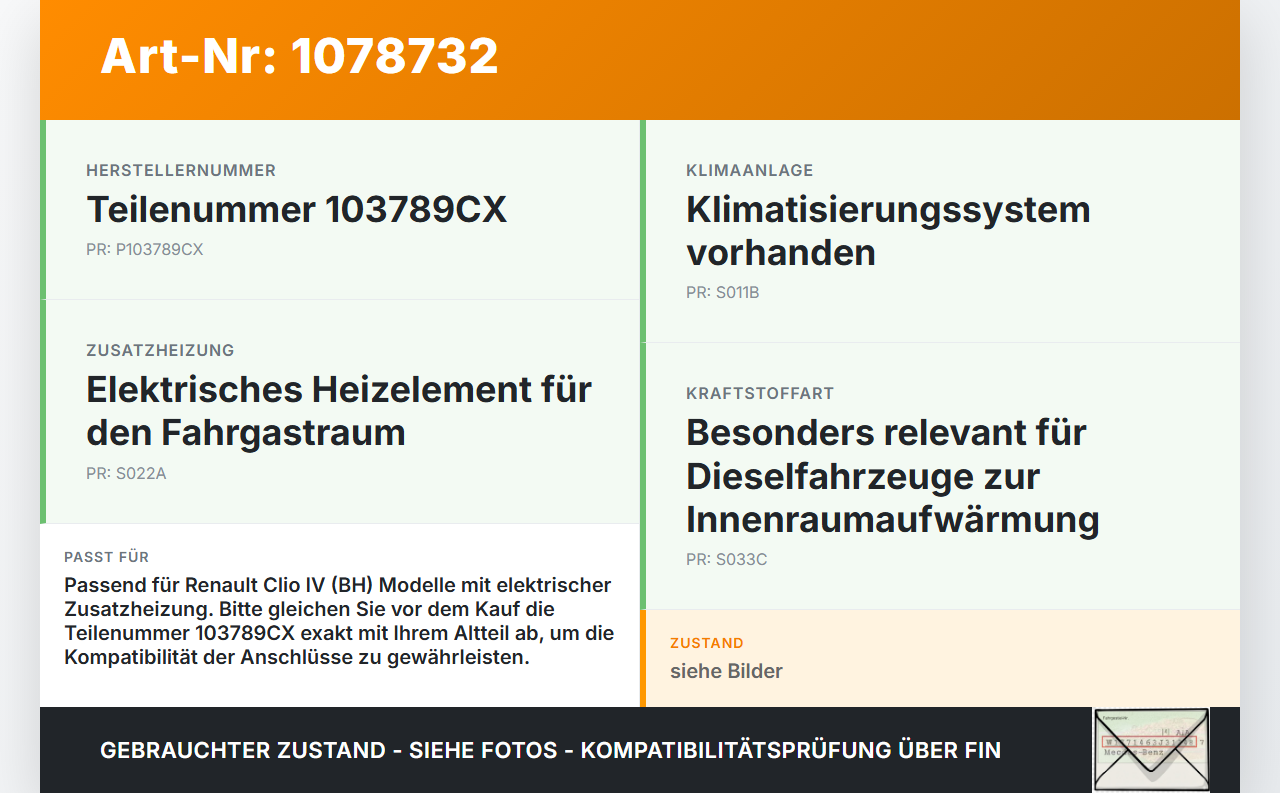Viewport: 1280px width, 793px height.
Task: Select the Art-Nr: 1078732 header title
Action: pyautogui.click(x=299, y=56)
